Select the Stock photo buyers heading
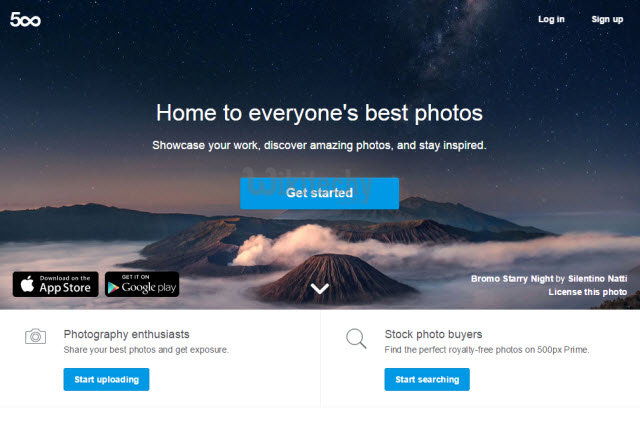This screenshot has height=423, width=640. tap(433, 334)
